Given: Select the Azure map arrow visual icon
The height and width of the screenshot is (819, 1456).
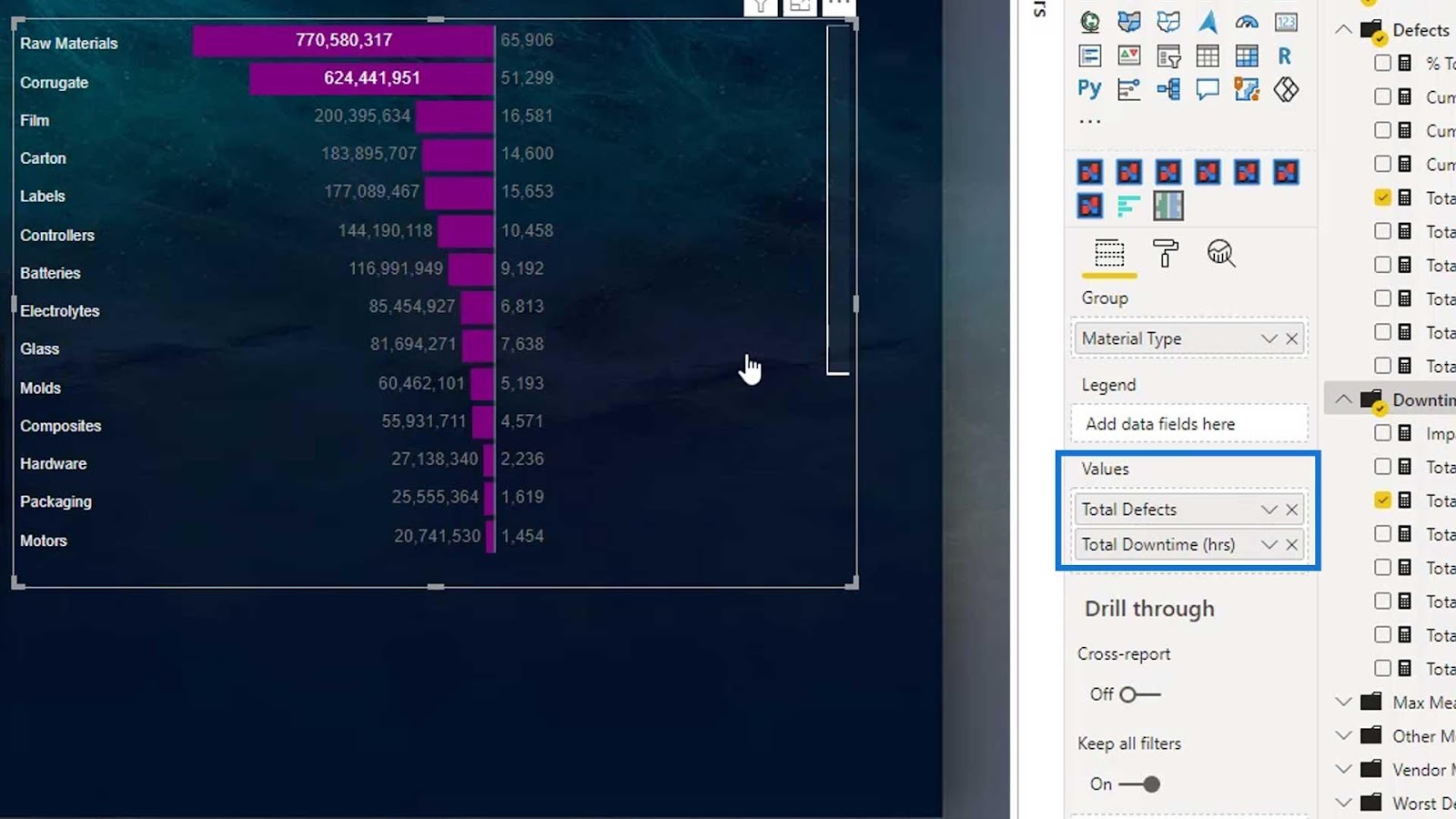Looking at the screenshot, I should point(1208,22).
